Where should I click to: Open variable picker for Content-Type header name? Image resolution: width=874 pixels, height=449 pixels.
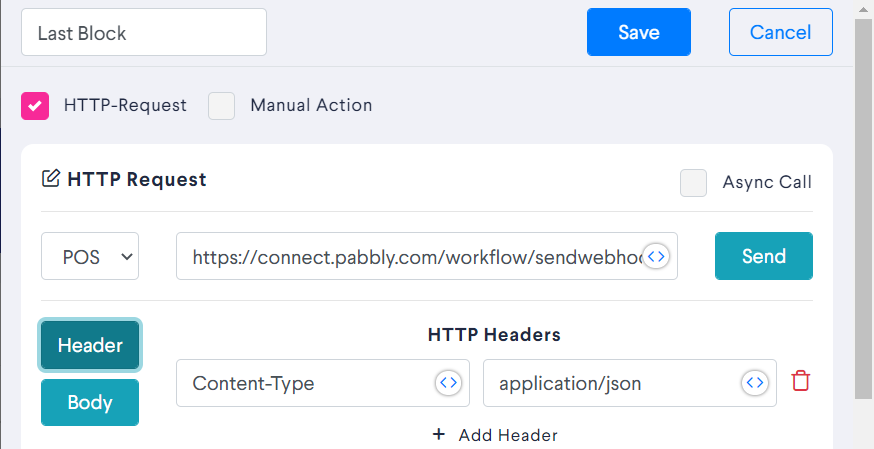(449, 383)
